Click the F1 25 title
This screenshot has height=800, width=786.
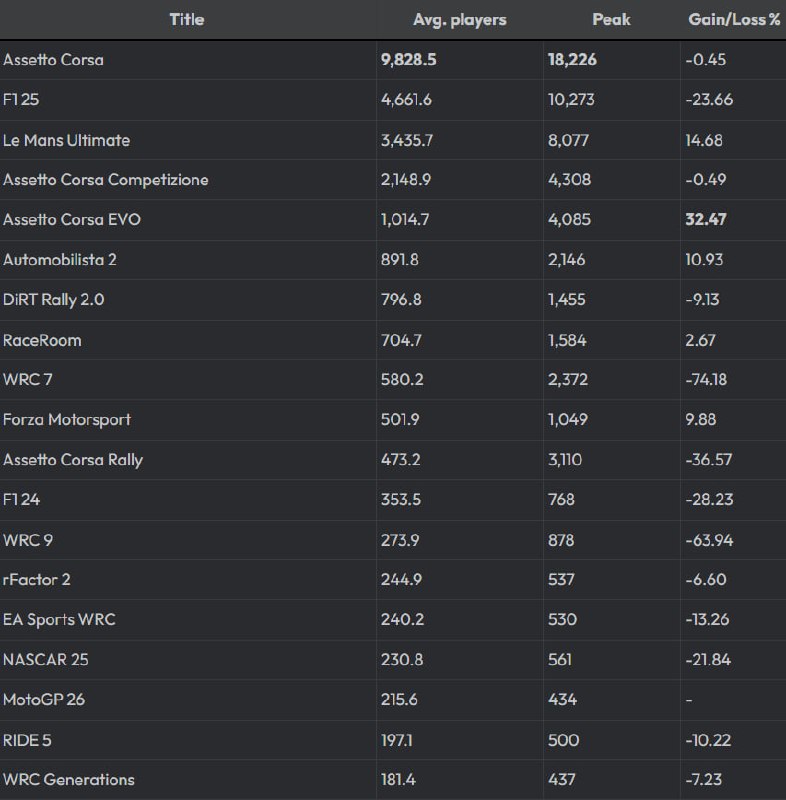[21, 99]
